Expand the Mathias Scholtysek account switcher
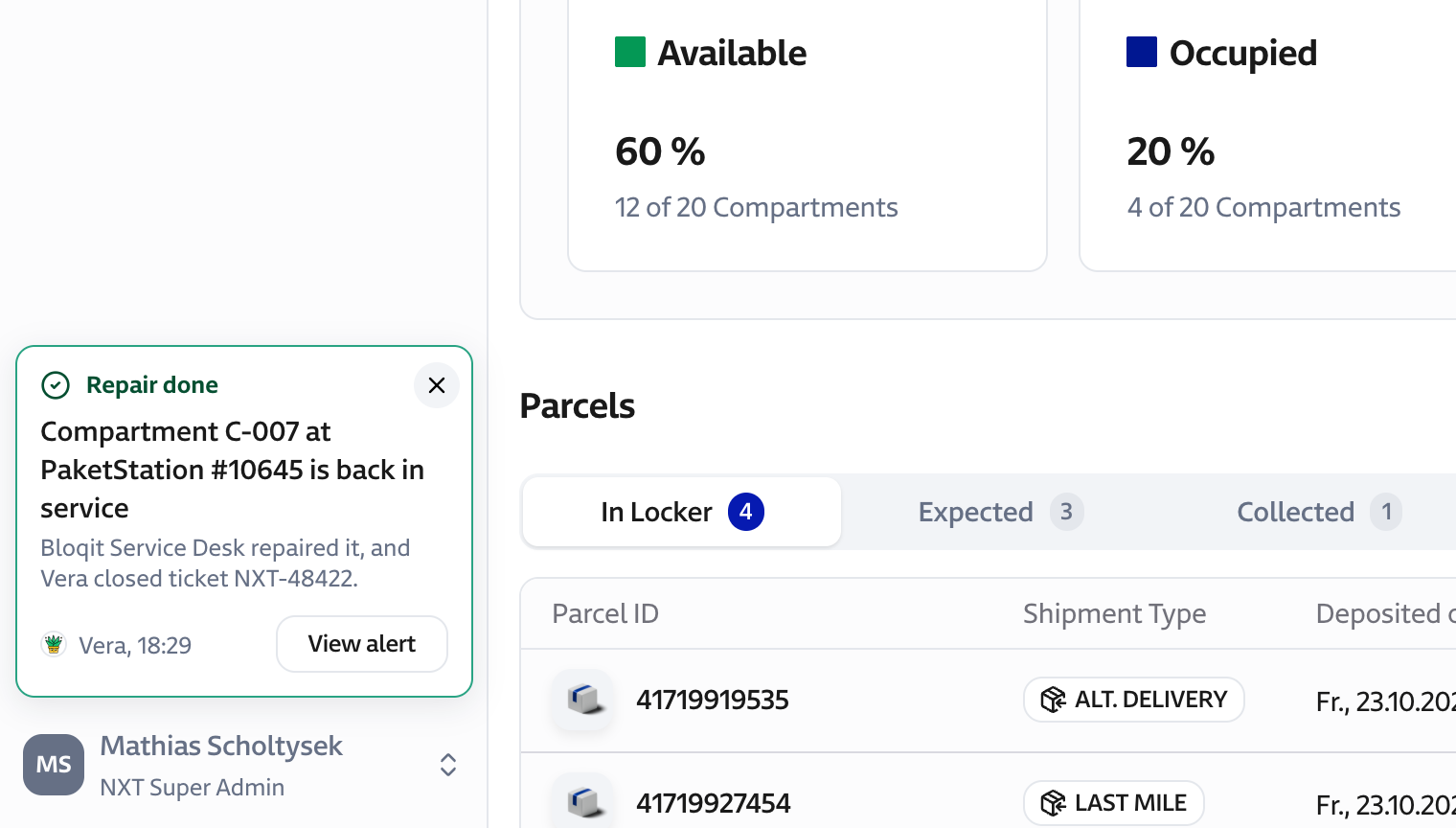Screen dimensions: 1456x828 click(x=447, y=765)
